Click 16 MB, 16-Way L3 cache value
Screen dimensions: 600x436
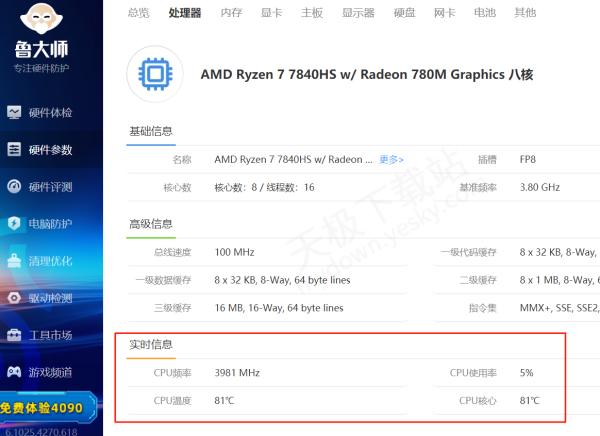[279, 308]
